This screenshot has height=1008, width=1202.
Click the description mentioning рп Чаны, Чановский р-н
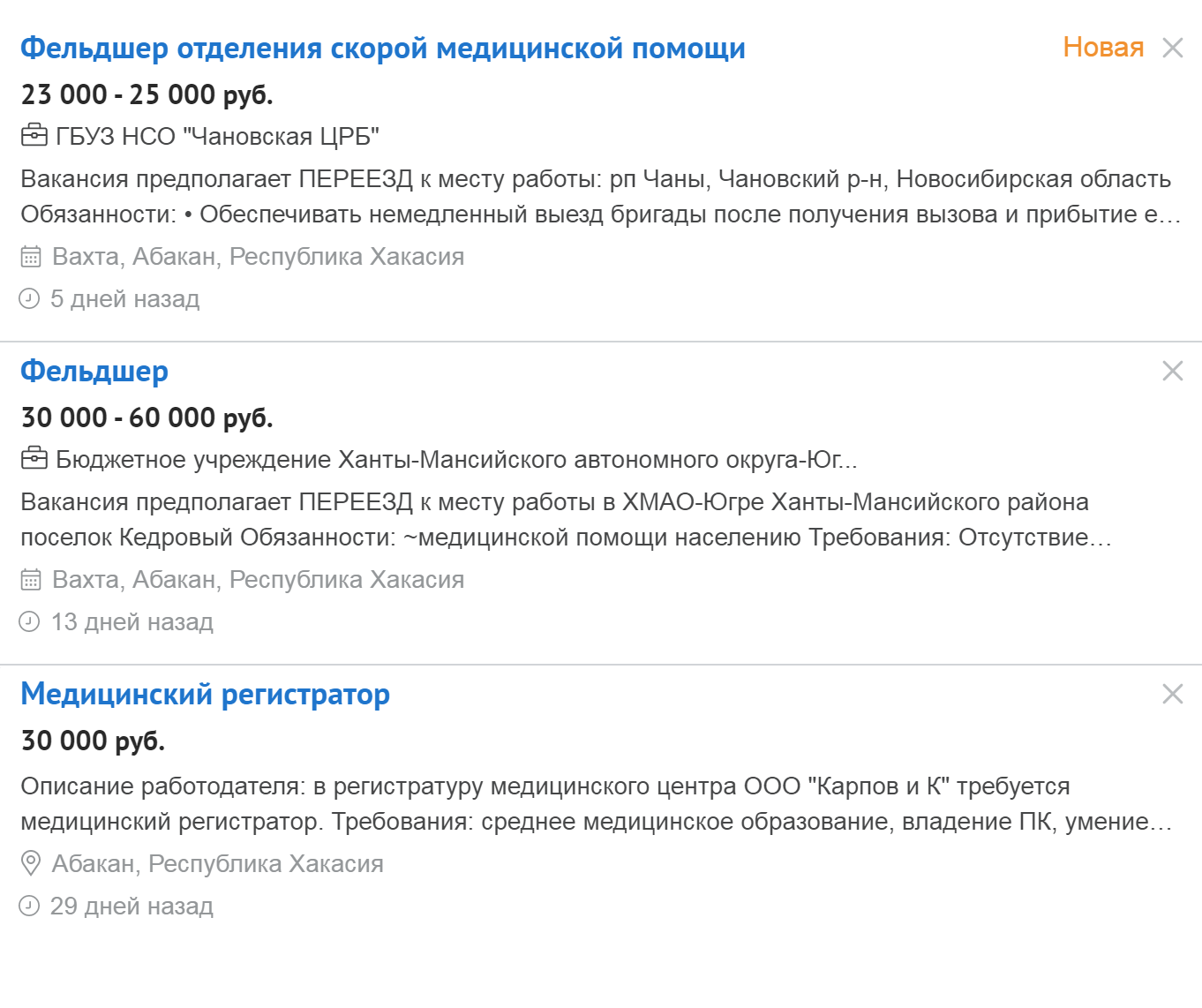point(601,196)
